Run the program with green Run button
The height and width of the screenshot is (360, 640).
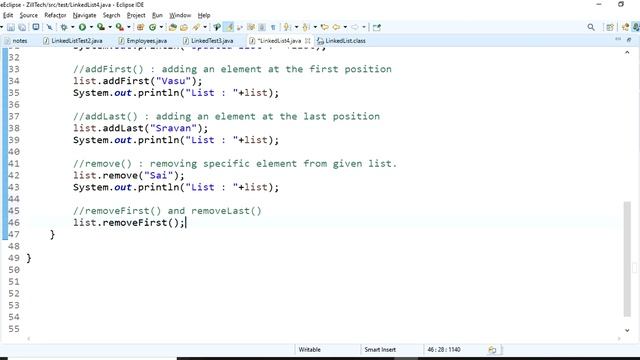(82, 27)
